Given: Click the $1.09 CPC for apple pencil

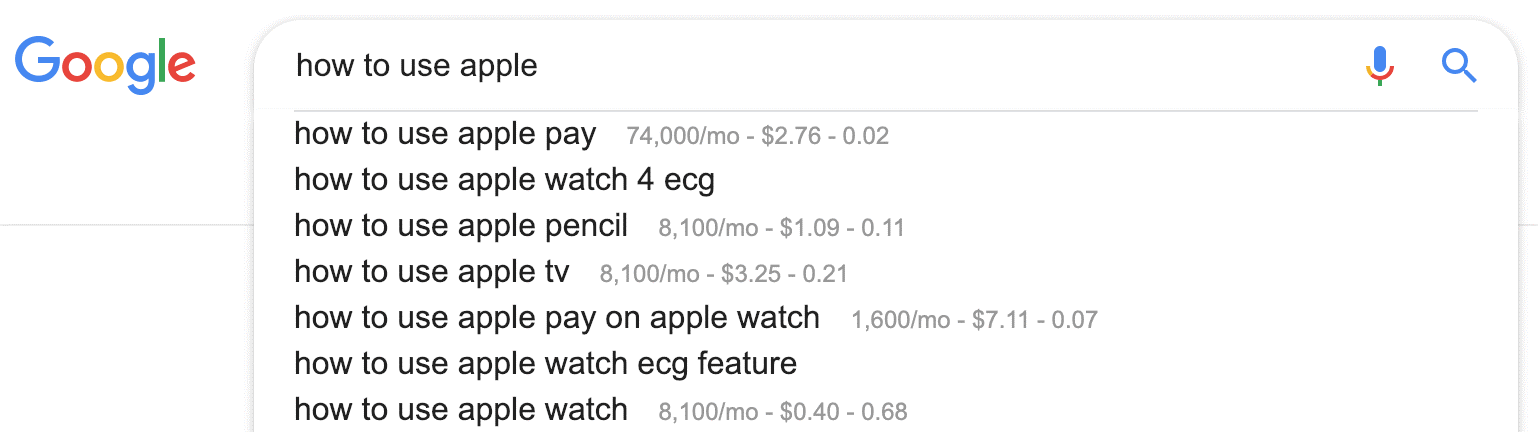Looking at the screenshot, I should coord(809,228).
